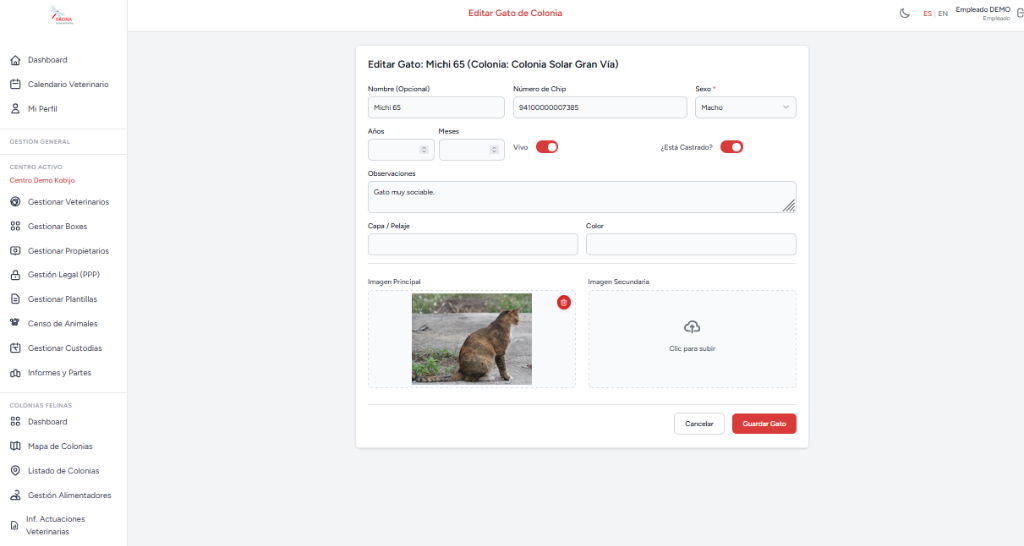The height and width of the screenshot is (546, 1024).
Task: Switch language to ES
Action: coord(927,14)
